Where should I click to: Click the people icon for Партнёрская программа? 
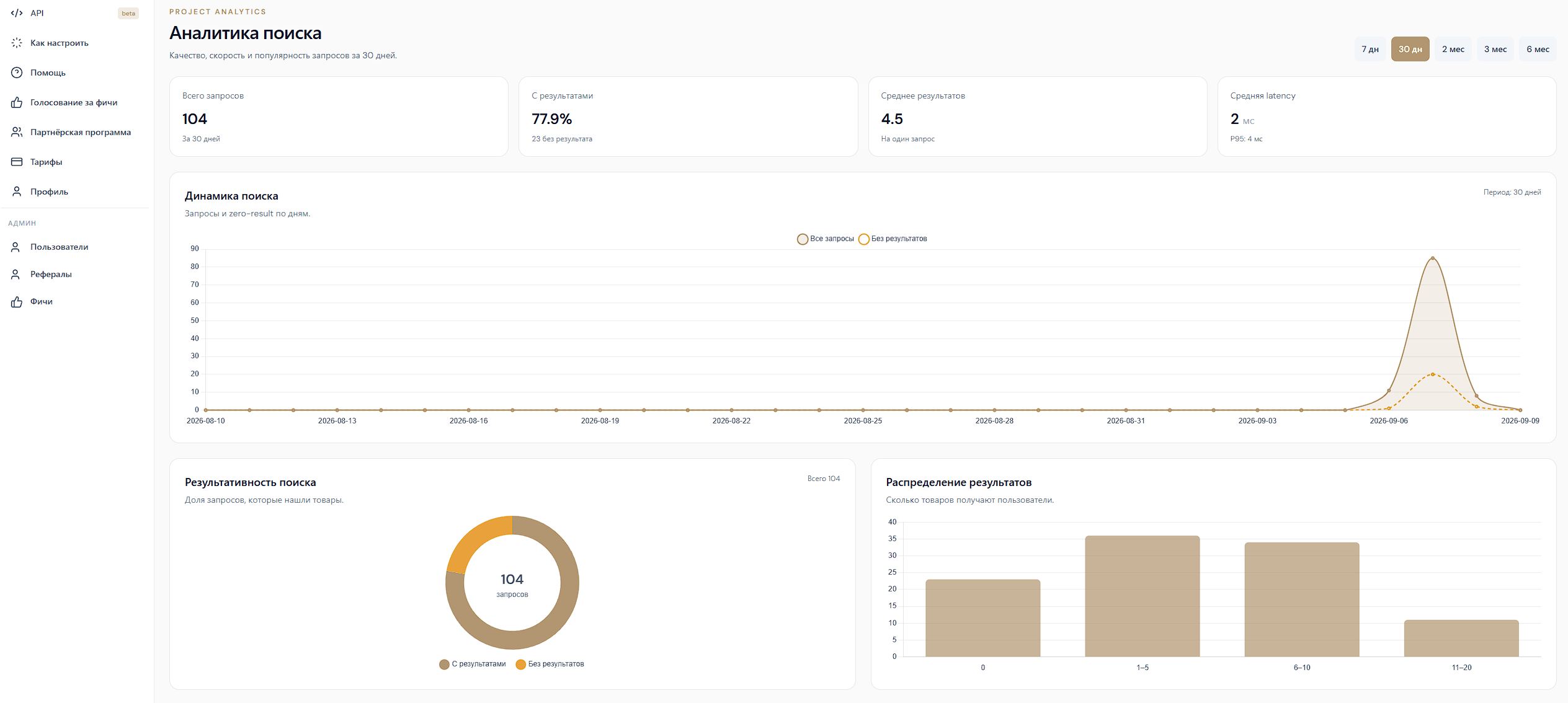(17, 132)
